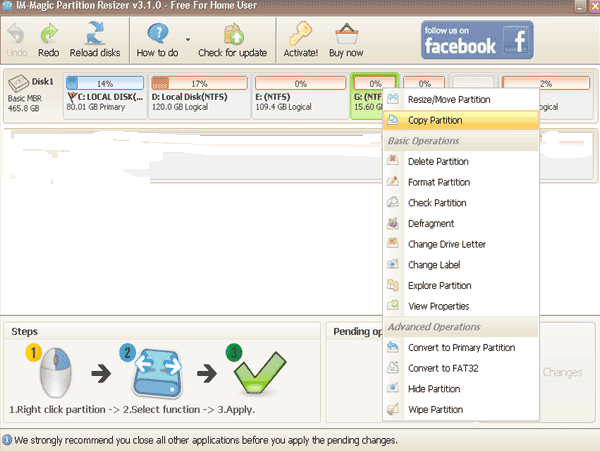Click the View Properties icon
The width and height of the screenshot is (600, 451).
(393, 305)
